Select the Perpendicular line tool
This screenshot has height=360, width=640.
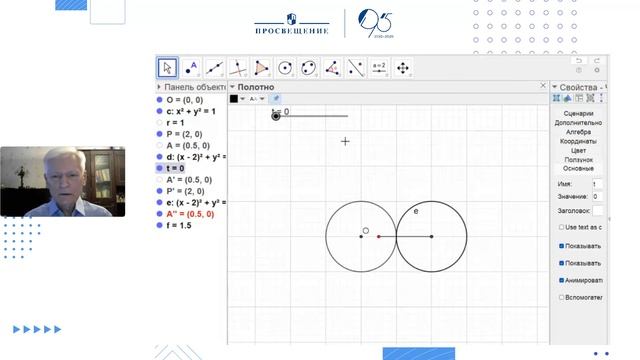pos(238,68)
